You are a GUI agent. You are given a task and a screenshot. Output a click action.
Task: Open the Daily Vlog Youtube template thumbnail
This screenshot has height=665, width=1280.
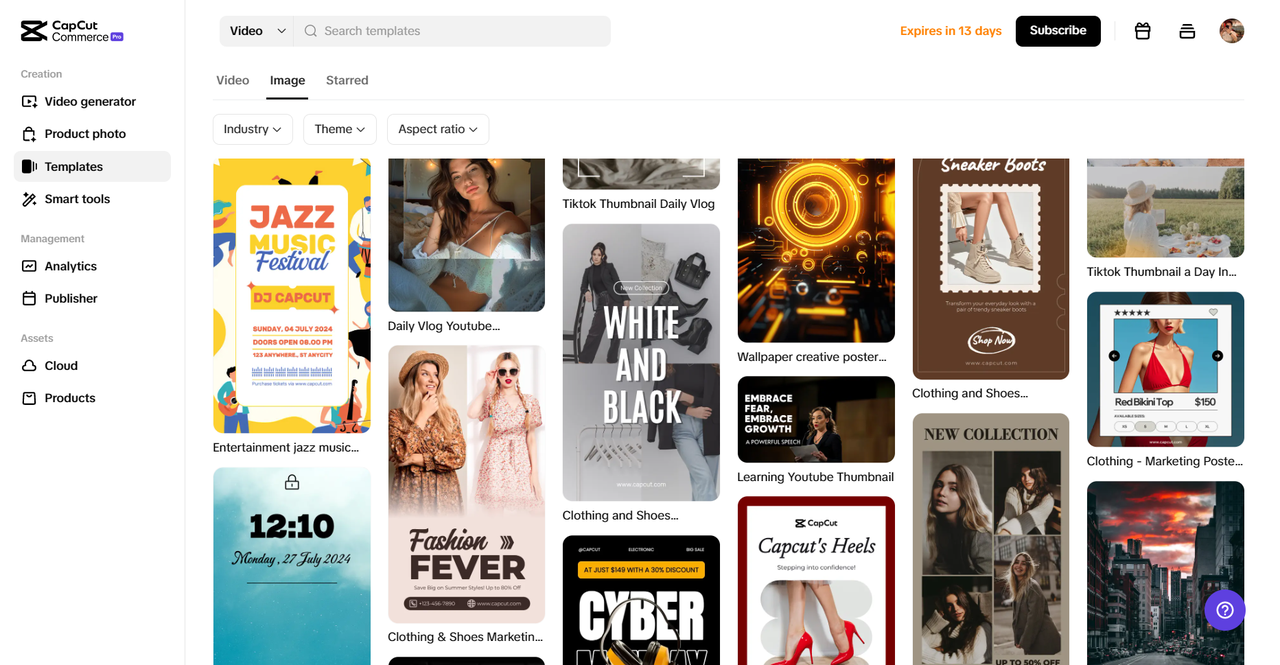[466, 235]
